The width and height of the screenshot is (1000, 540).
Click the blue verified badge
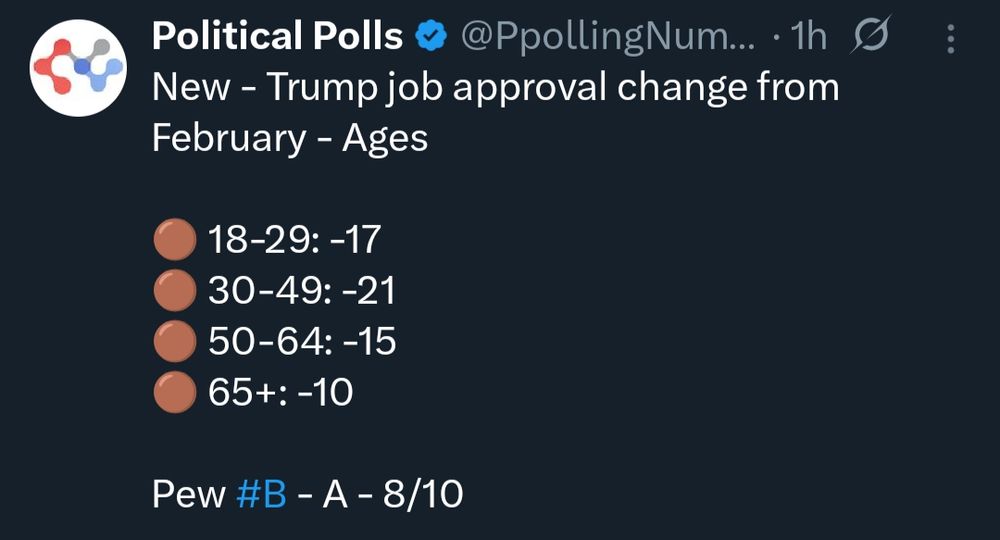431,36
